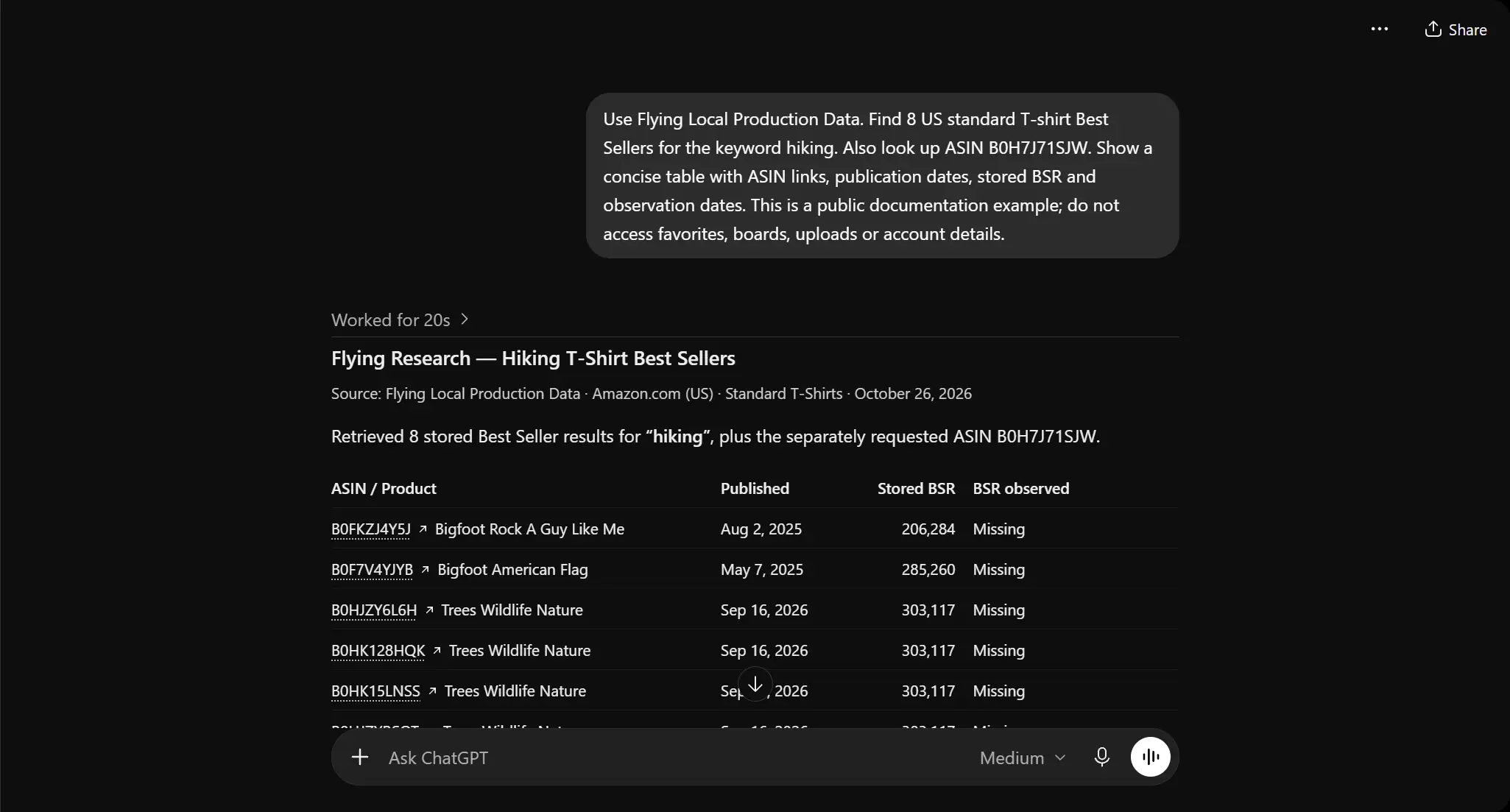Start voice mode with the waveform button
The image size is (1510, 812).
pos(1150,757)
